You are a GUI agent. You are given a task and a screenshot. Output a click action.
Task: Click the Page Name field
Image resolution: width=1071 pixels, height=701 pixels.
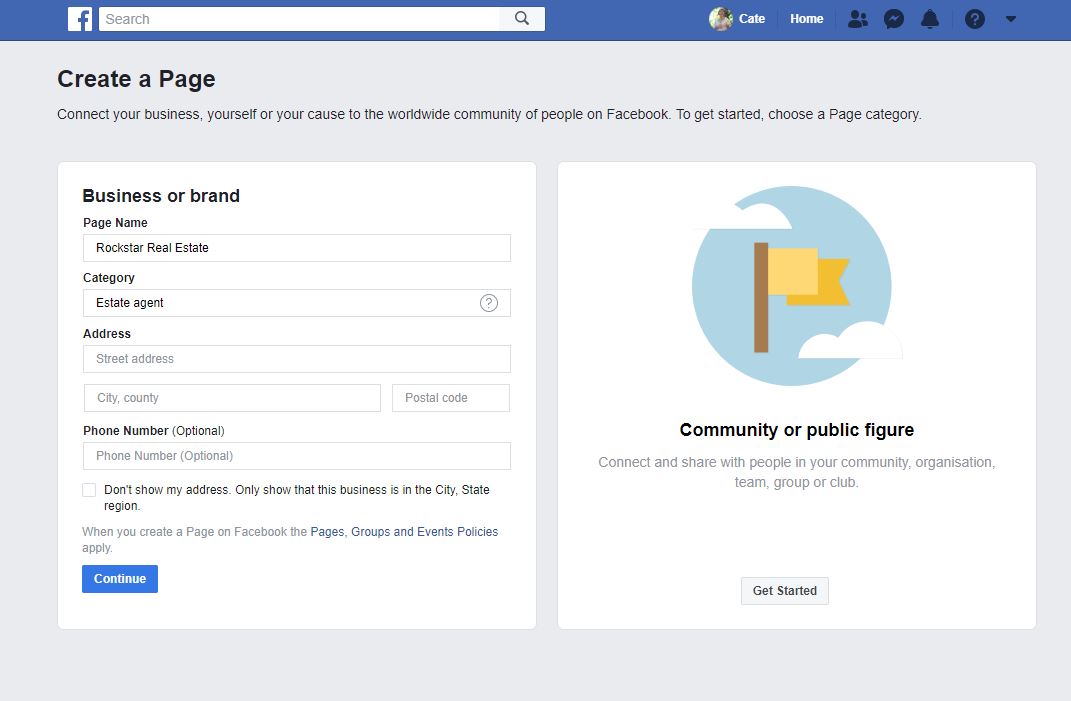[x=296, y=248]
